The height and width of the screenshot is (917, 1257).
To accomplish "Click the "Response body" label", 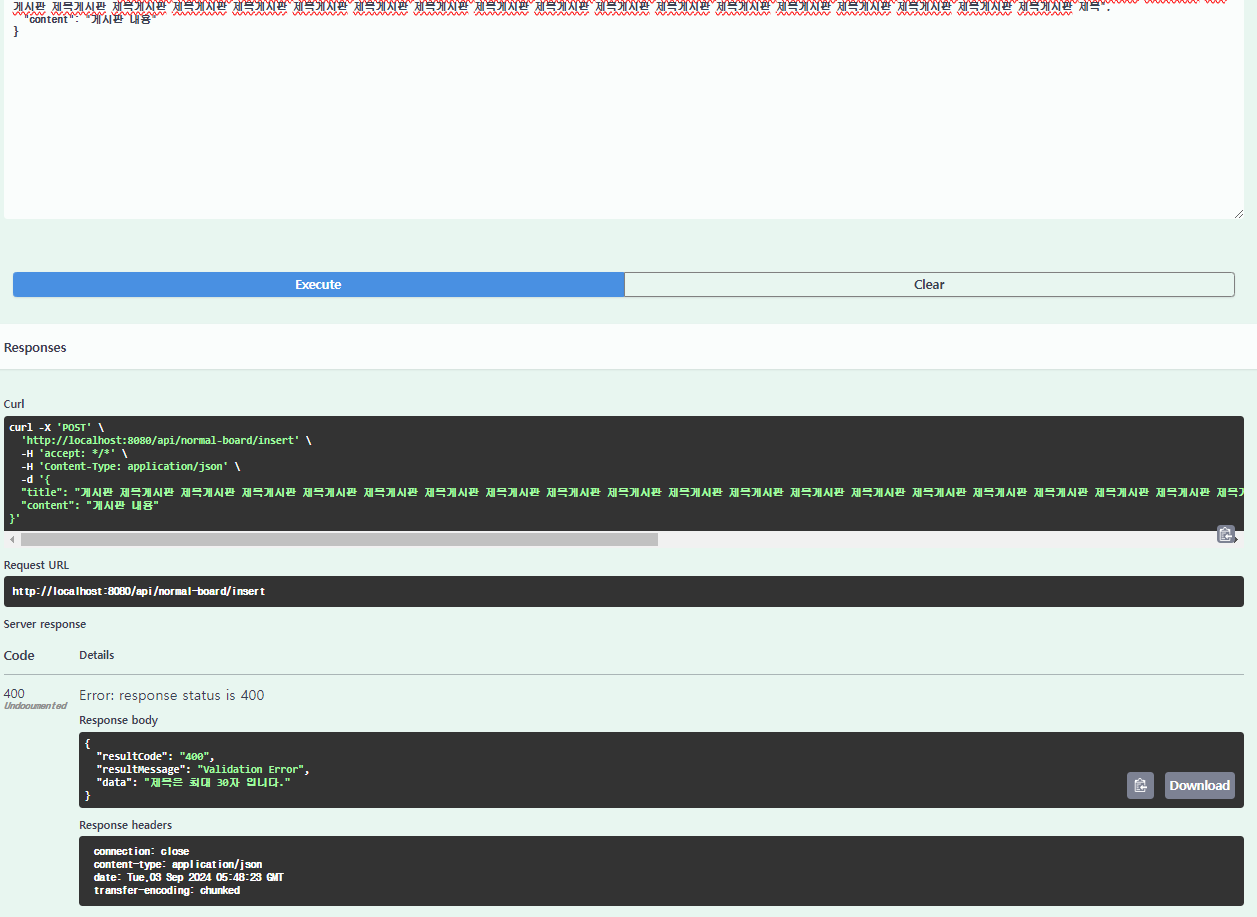I will tap(119, 720).
